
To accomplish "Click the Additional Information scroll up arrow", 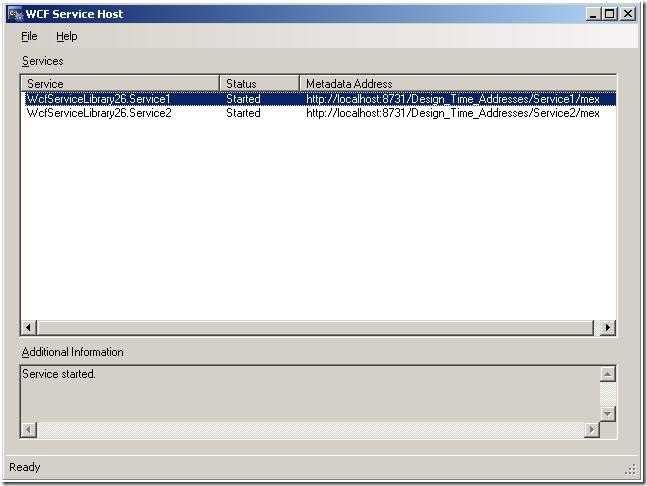I will (x=607, y=374).
